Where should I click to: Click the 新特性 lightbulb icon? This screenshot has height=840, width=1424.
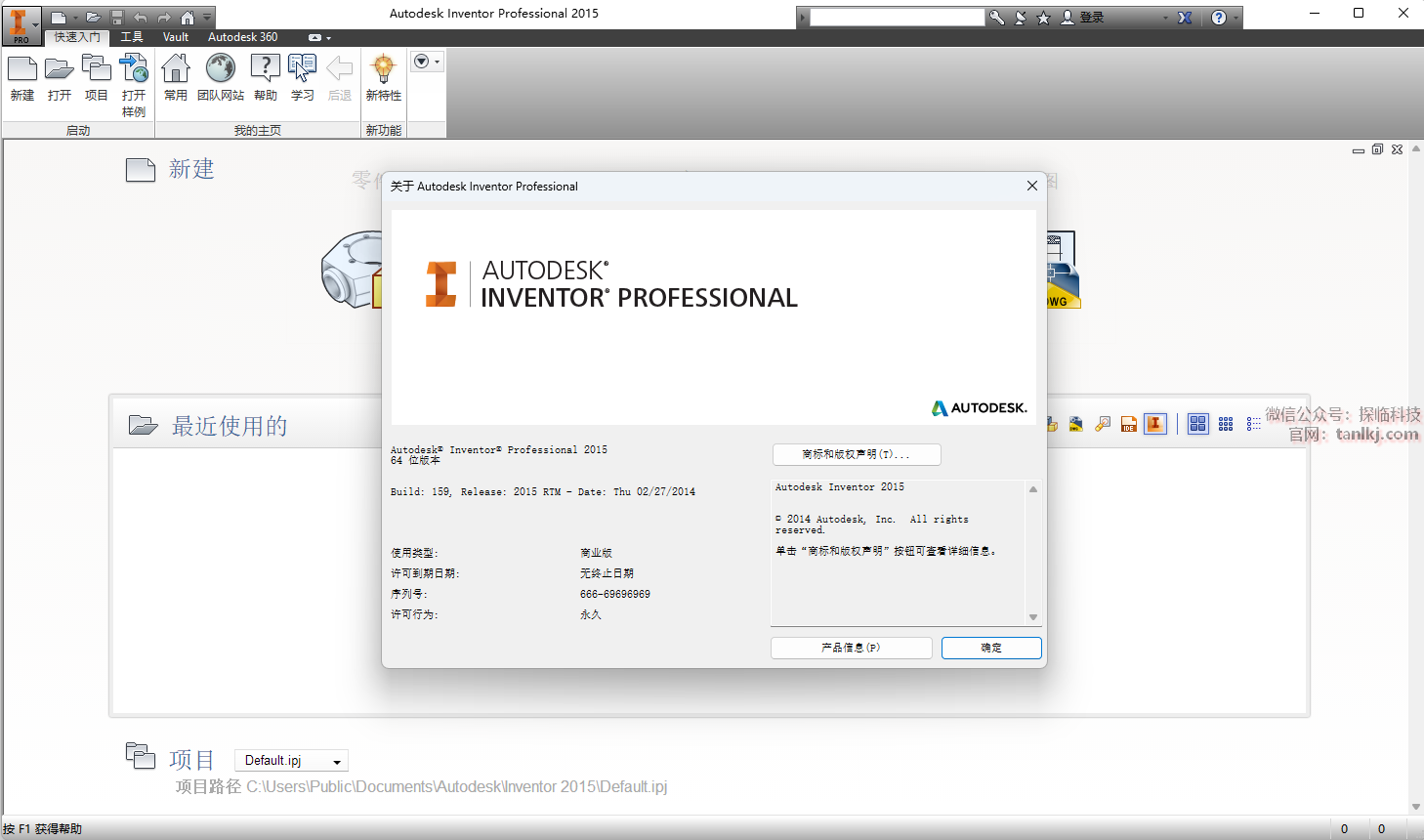383,77
